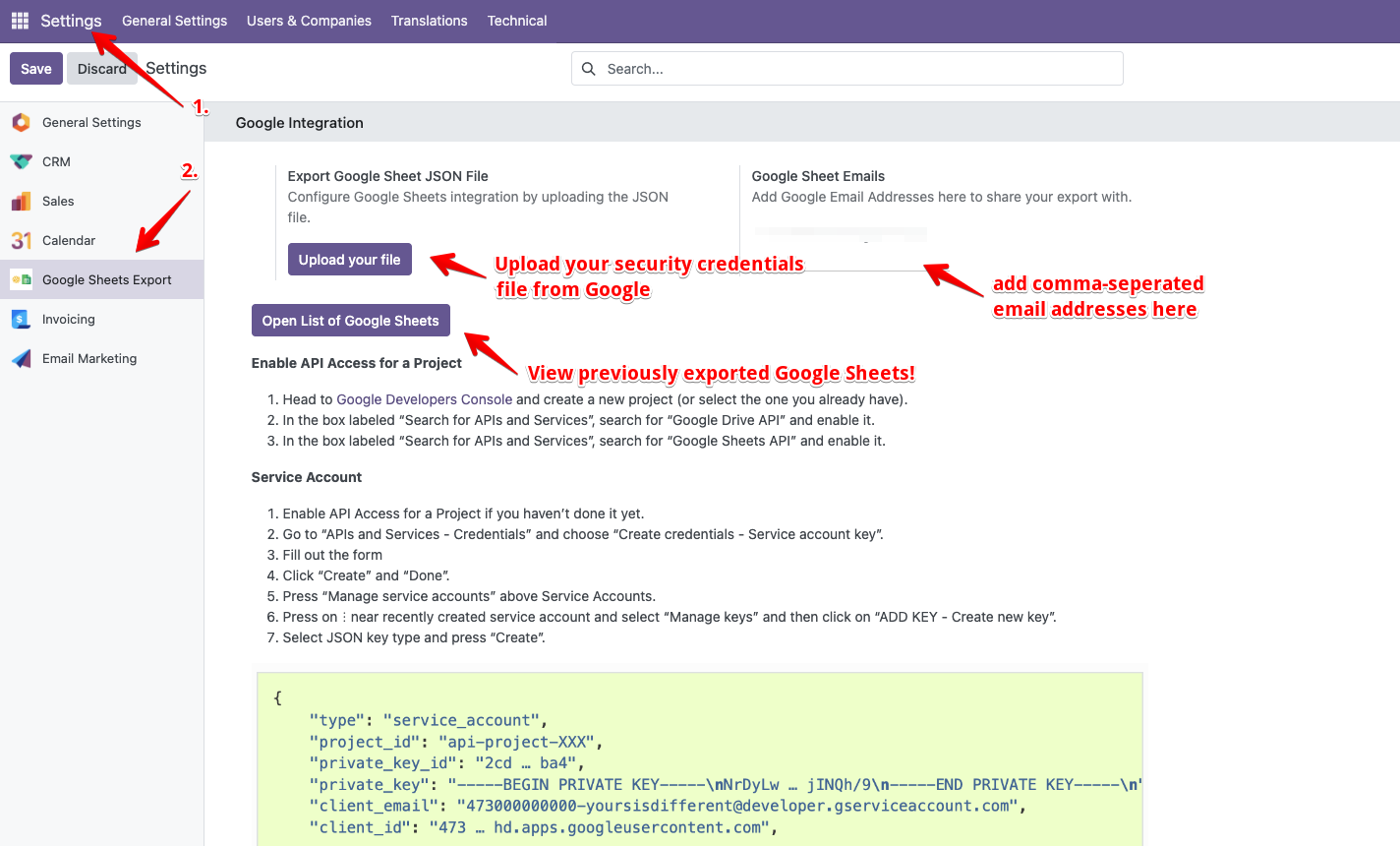Discard settings changes
The width and height of the screenshot is (1400, 846).
(x=102, y=69)
